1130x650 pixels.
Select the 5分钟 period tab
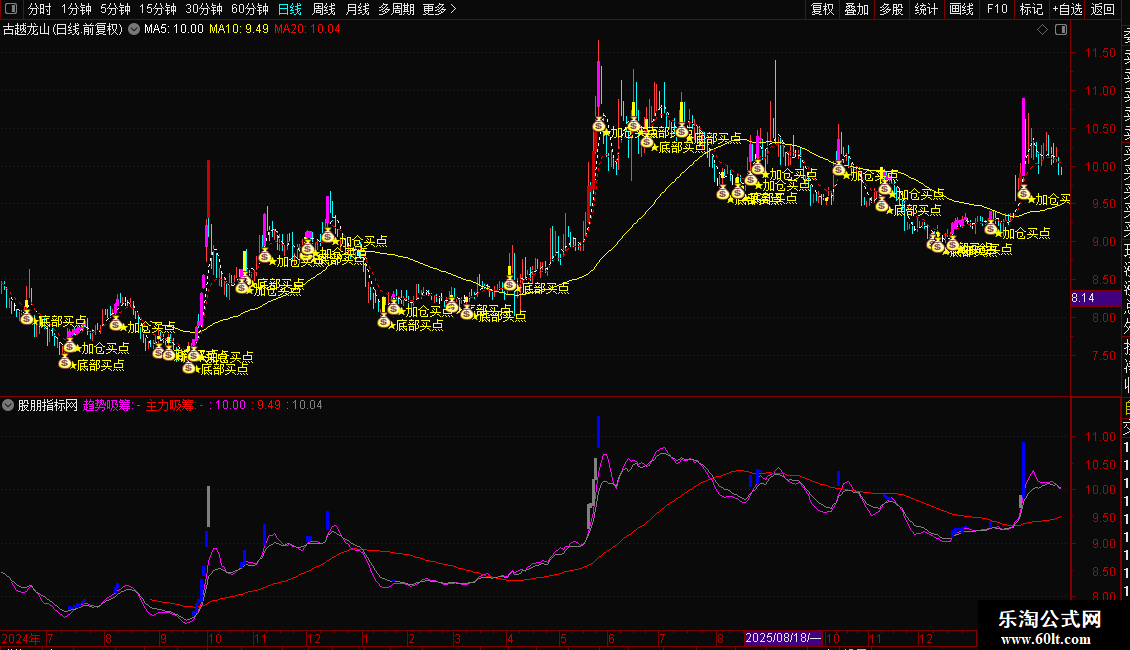[x=115, y=9]
